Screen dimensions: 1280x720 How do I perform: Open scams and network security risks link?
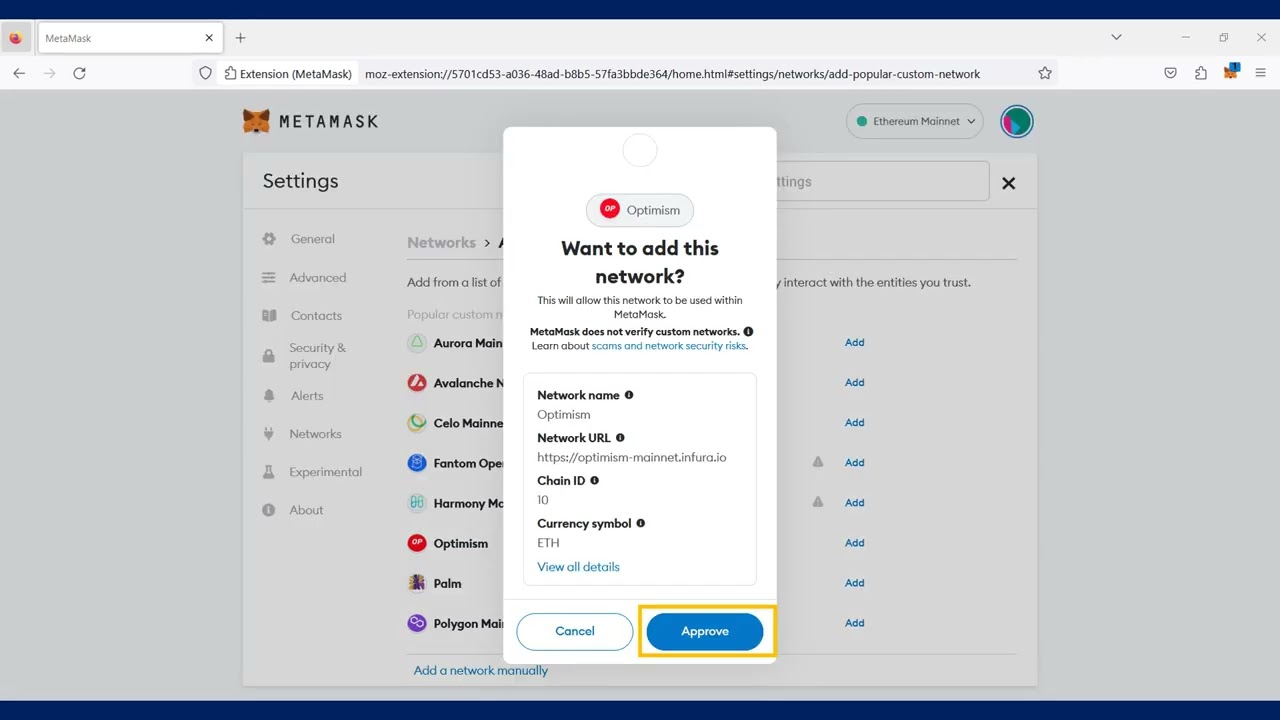(x=668, y=346)
